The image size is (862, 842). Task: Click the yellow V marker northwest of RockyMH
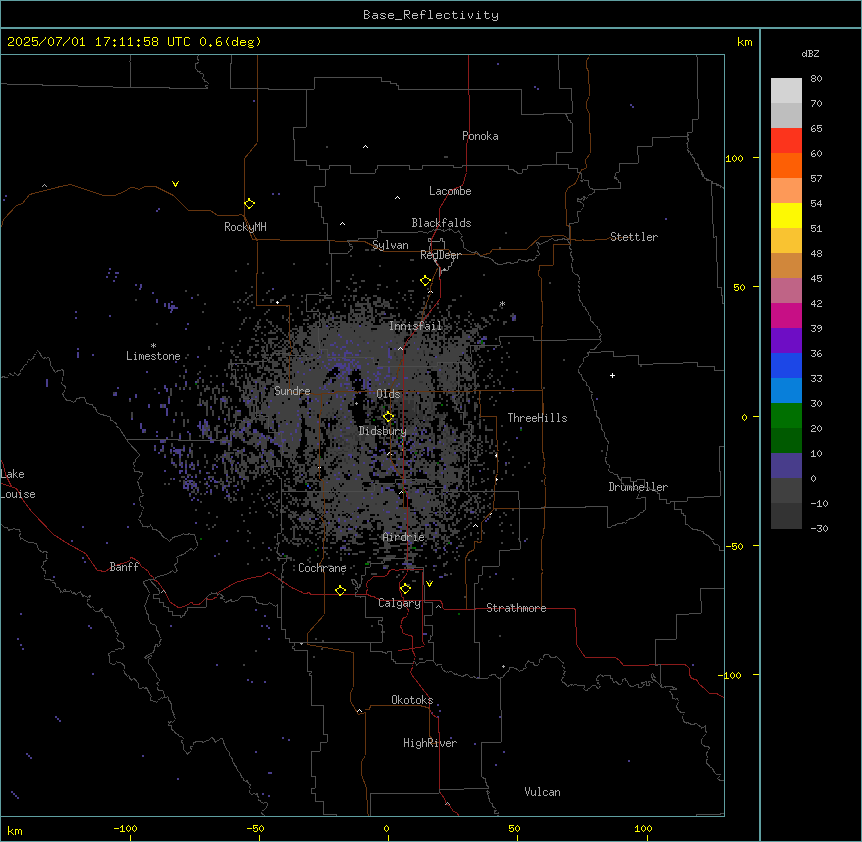pos(175,184)
